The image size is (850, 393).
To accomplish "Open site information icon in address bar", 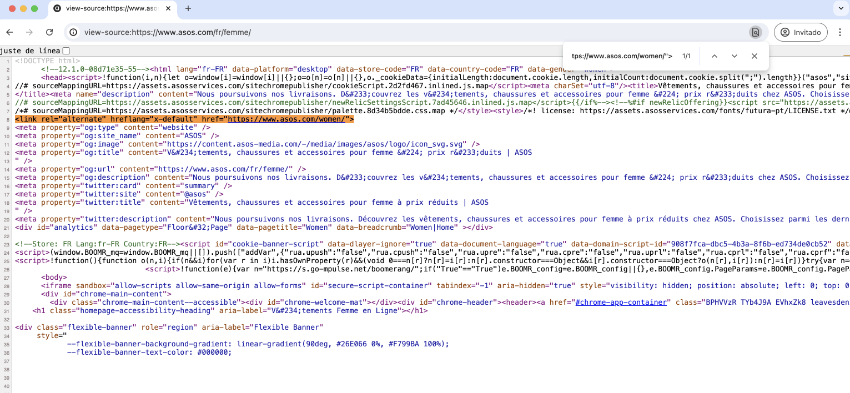I will (x=73, y=33).
